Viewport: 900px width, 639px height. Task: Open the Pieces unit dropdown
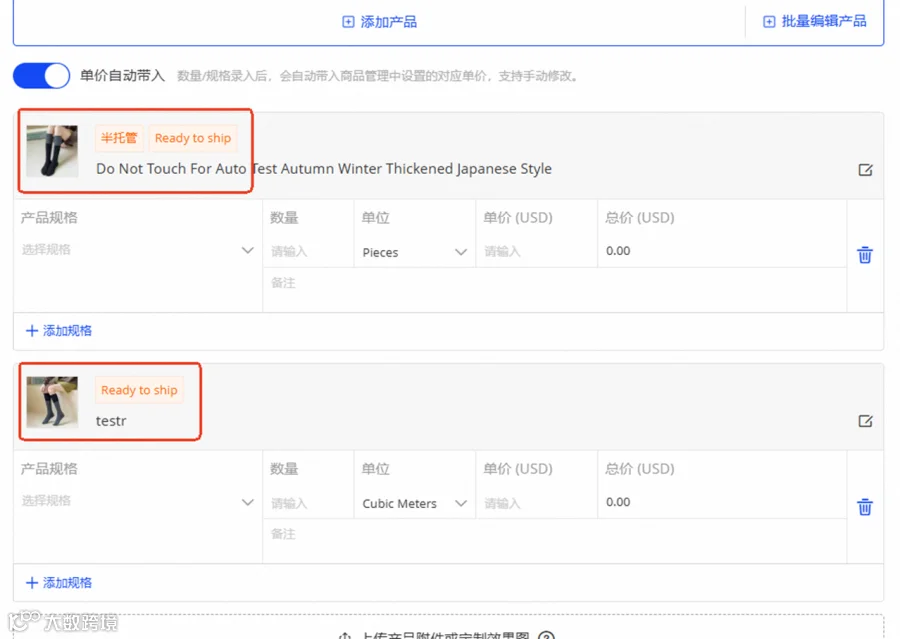414,252
